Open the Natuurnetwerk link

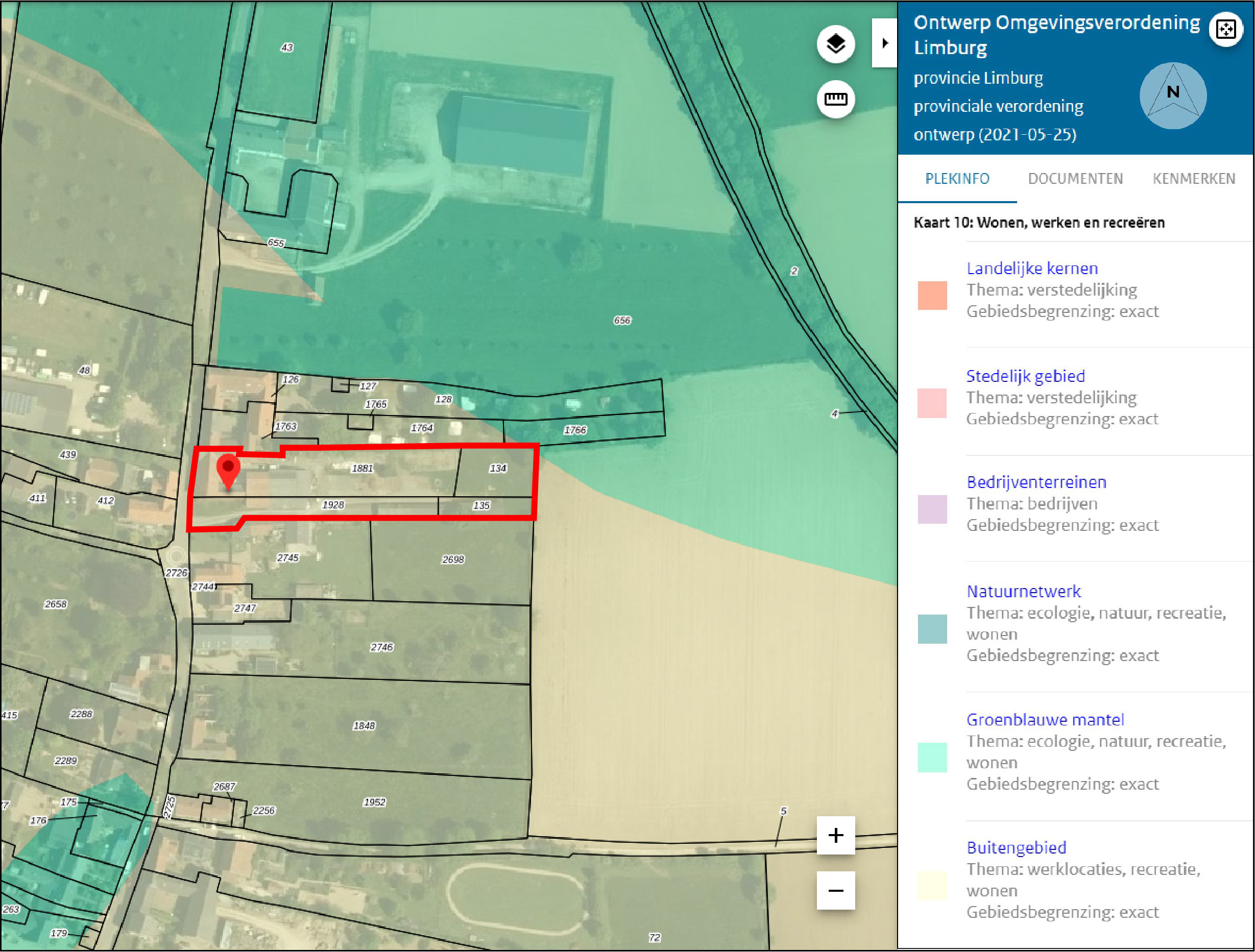click(x=1024, y=591)
